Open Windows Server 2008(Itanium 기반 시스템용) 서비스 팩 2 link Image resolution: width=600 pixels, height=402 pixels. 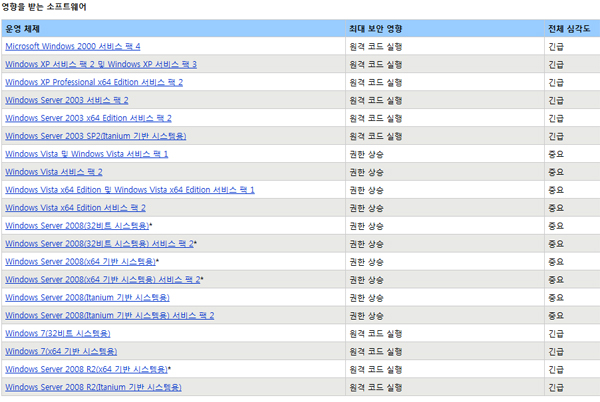(x=110, y=316)
